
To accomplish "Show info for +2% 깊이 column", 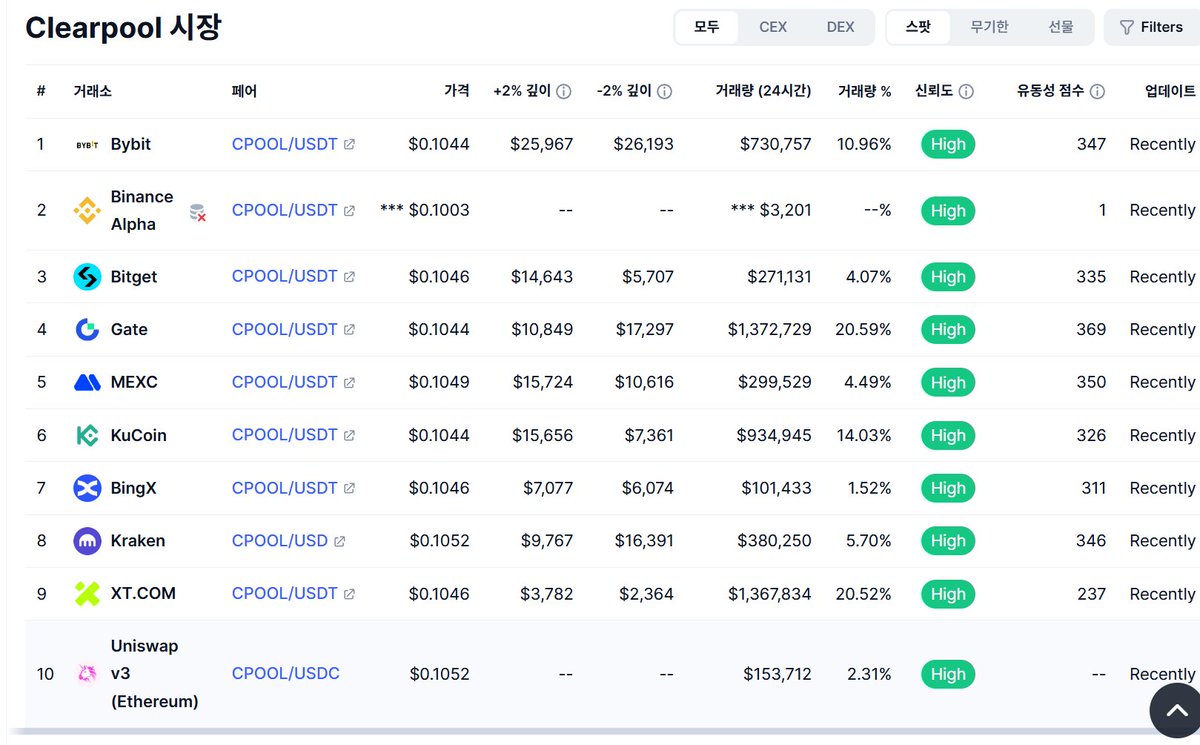I will tap(564, 91).
